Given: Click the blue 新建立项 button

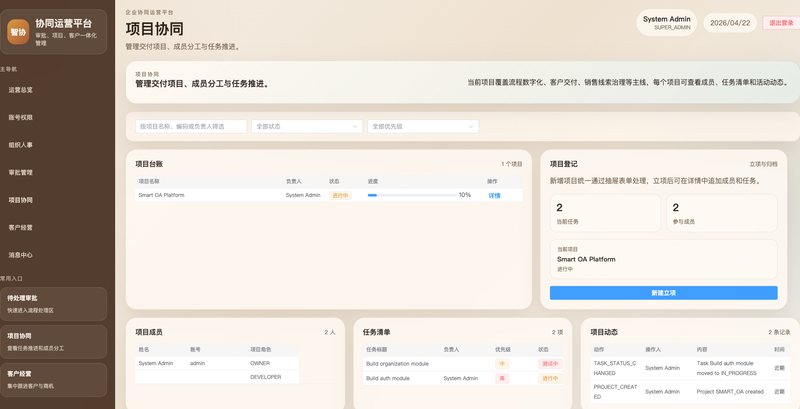Looking at the screenshot, I should 663,293.
